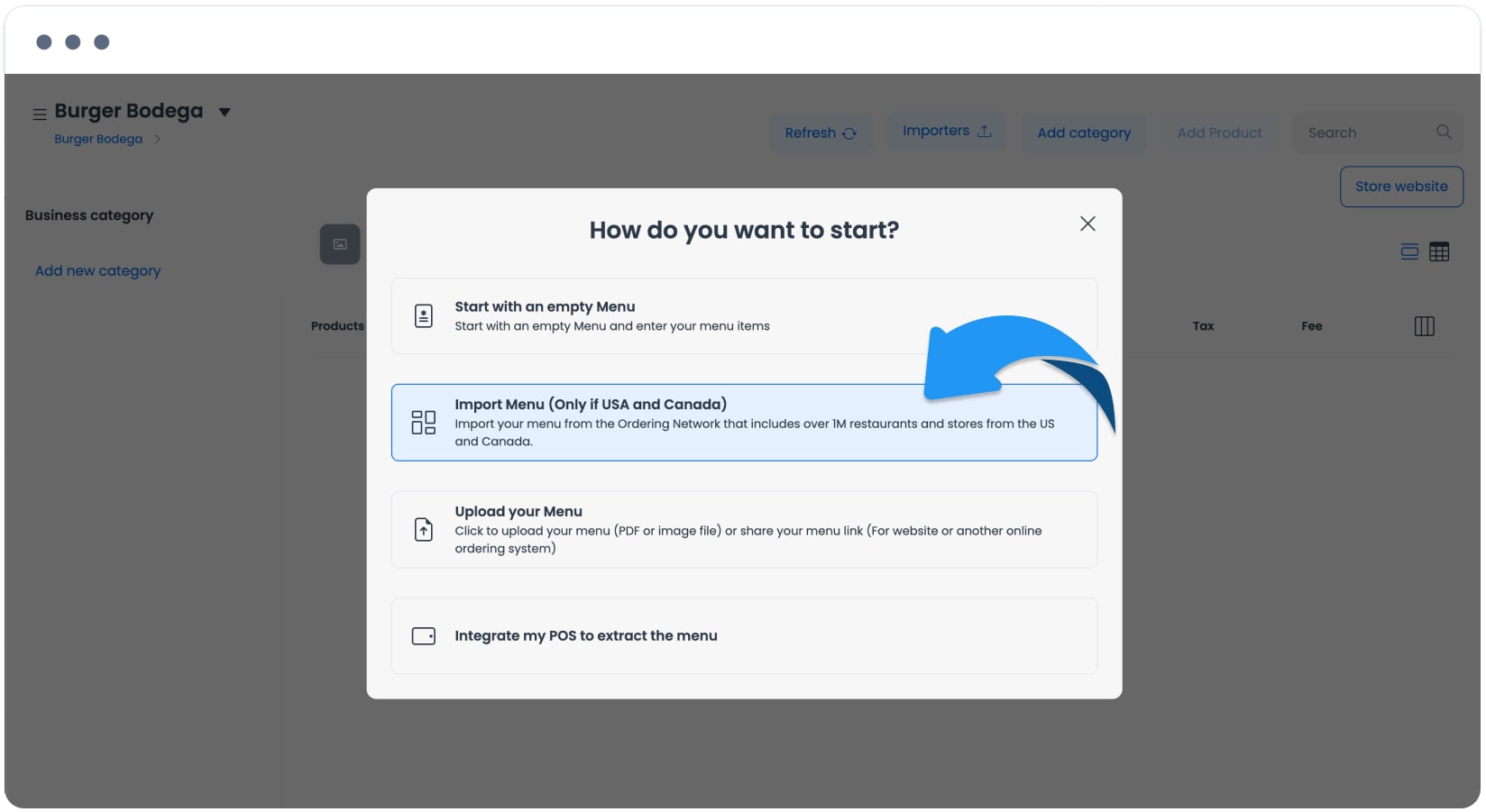Open the Burger Bodega breadcrumb link
Image resolution: width=1486 pixels, height=812 pixels.
98,139
